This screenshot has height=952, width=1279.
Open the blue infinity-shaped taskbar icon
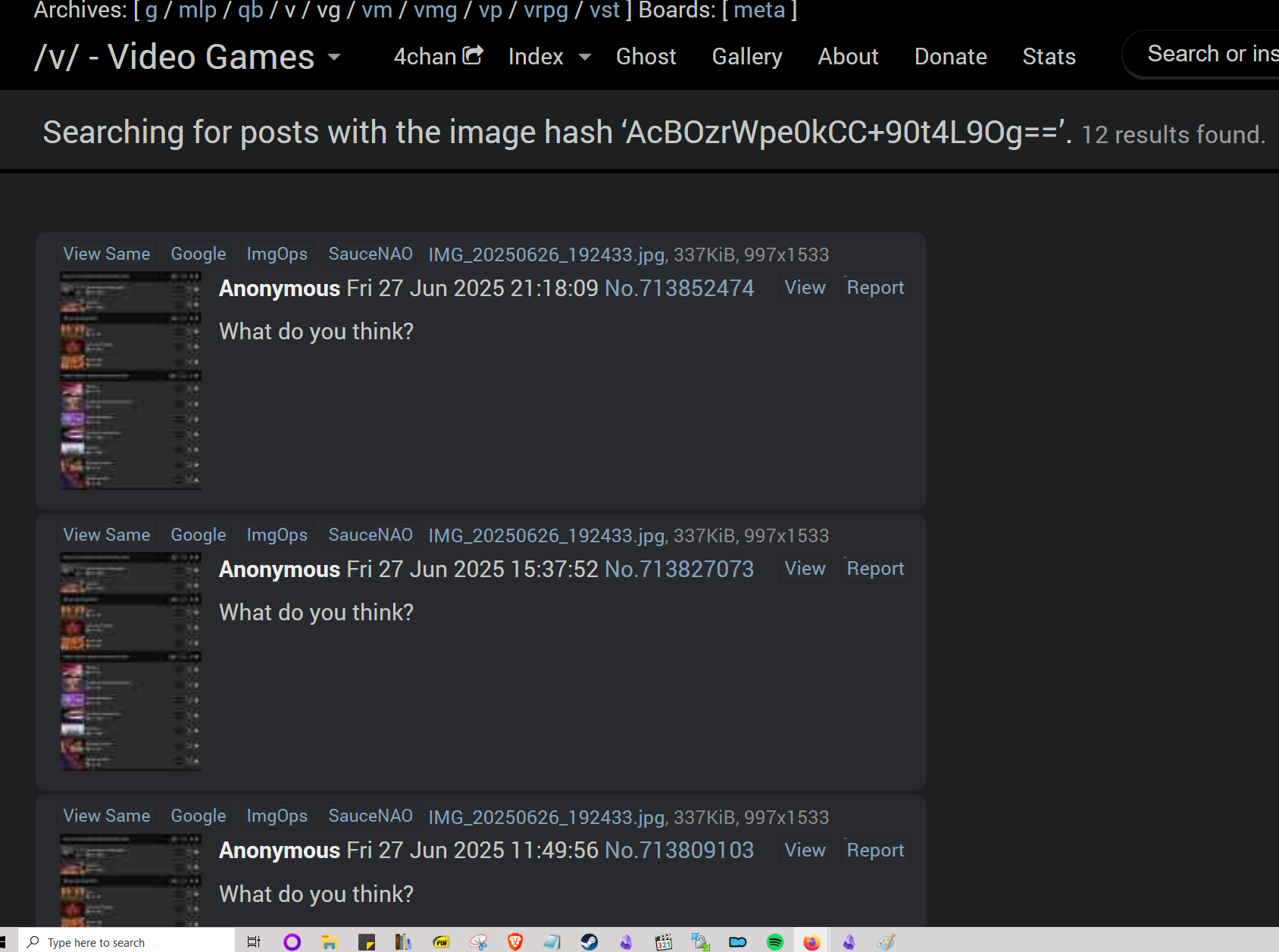pos(738,942)
